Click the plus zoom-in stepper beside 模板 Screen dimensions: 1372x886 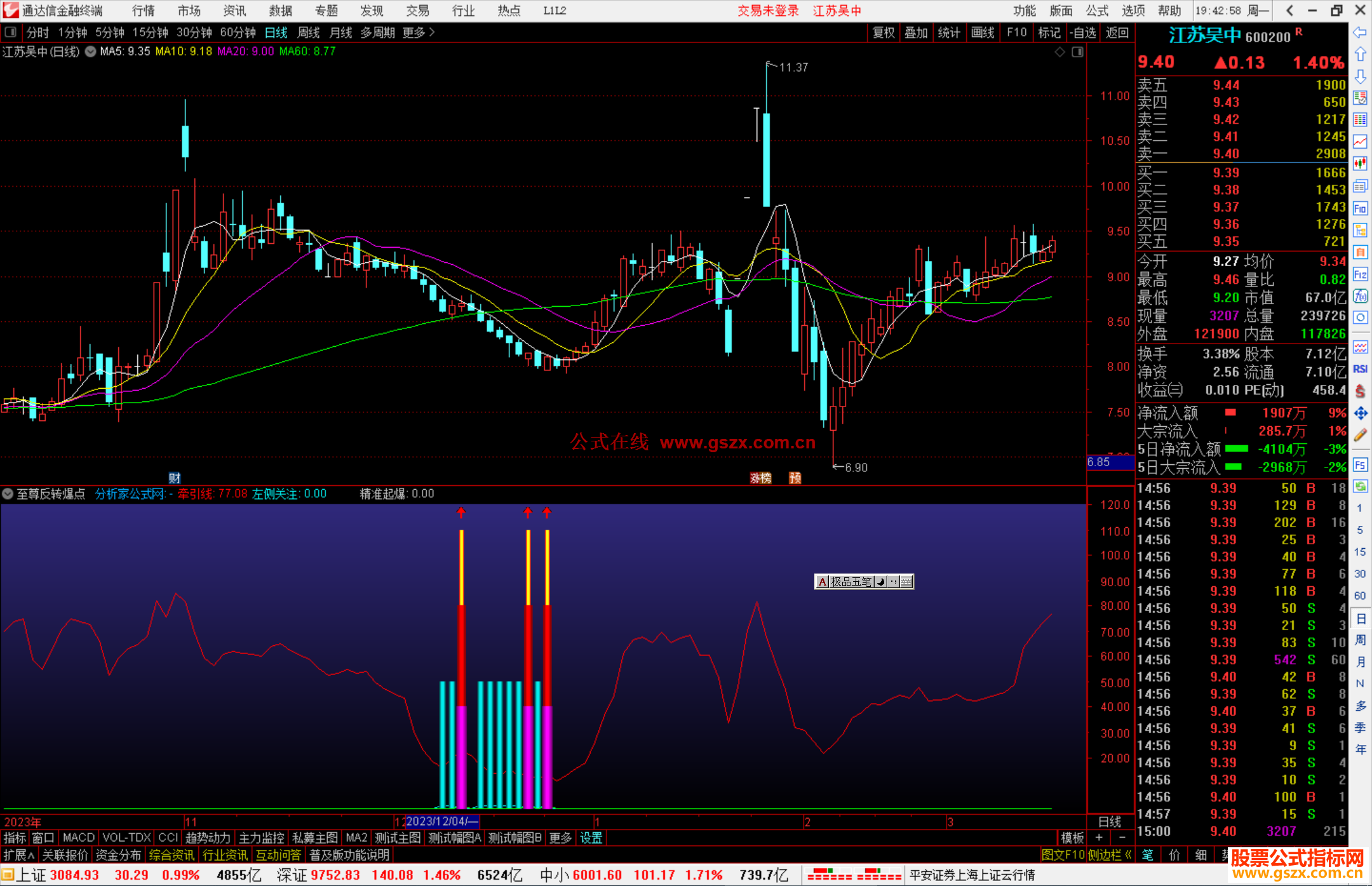[1099, 838]
